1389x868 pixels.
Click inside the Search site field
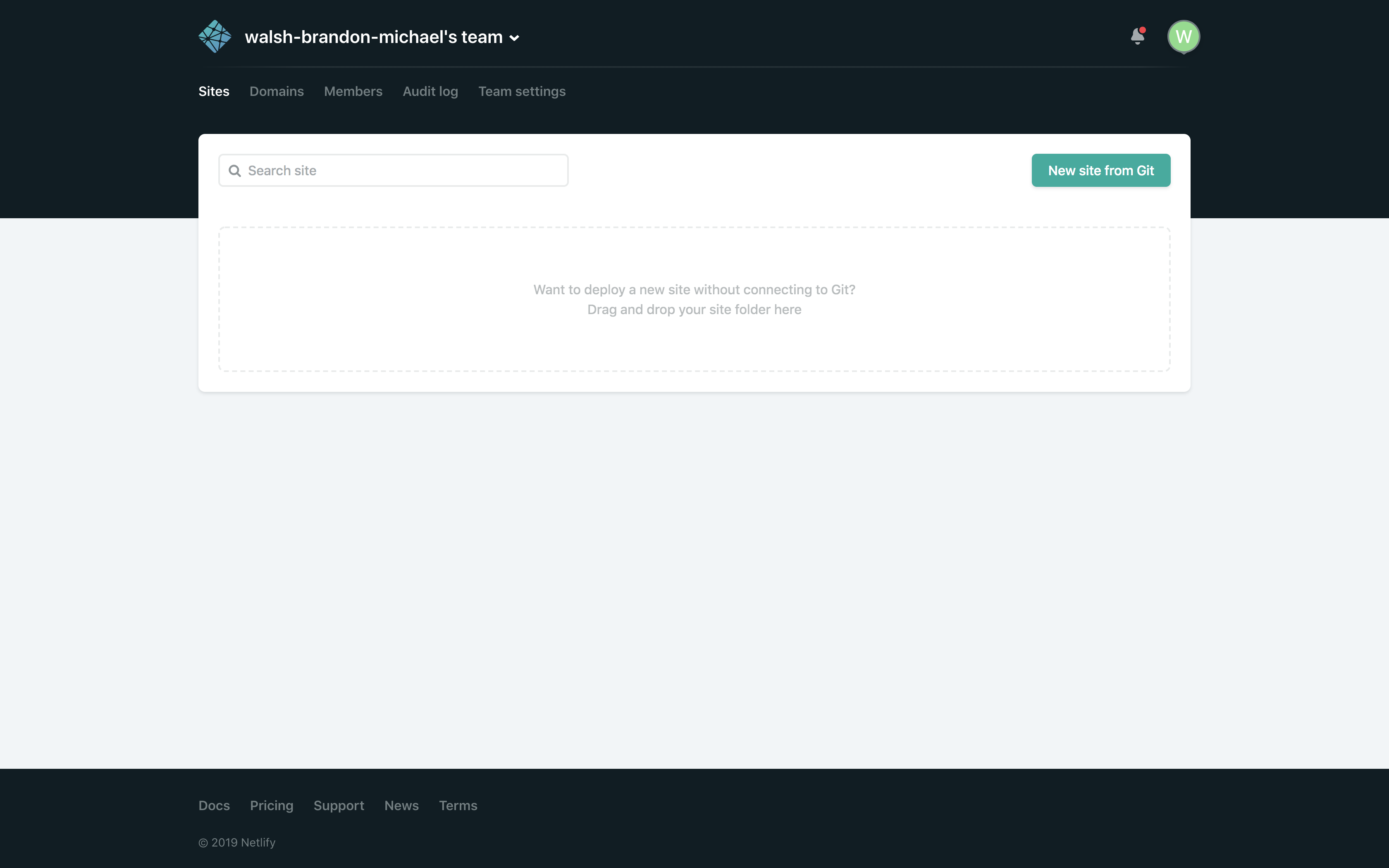[x=393, y=170]
